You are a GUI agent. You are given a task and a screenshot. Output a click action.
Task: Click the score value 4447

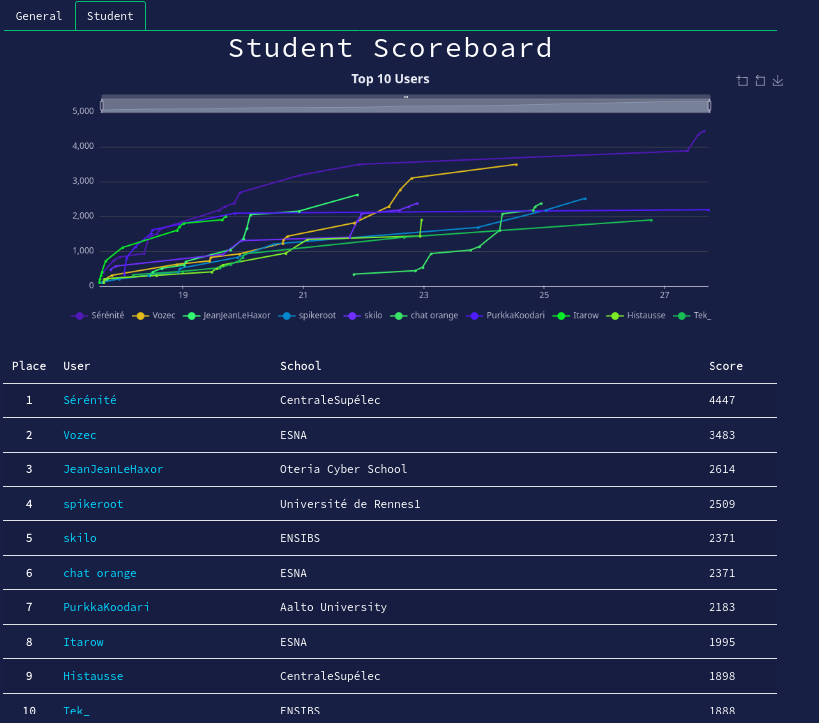coord(722,400)
